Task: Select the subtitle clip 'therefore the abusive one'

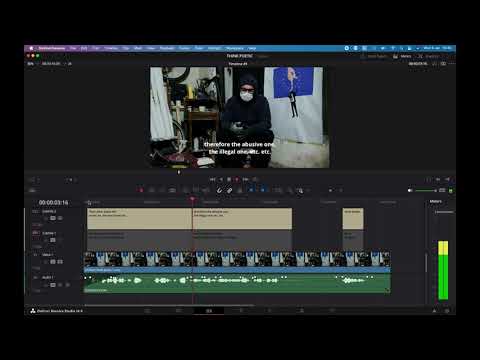Action: click(x=242, y=219)
